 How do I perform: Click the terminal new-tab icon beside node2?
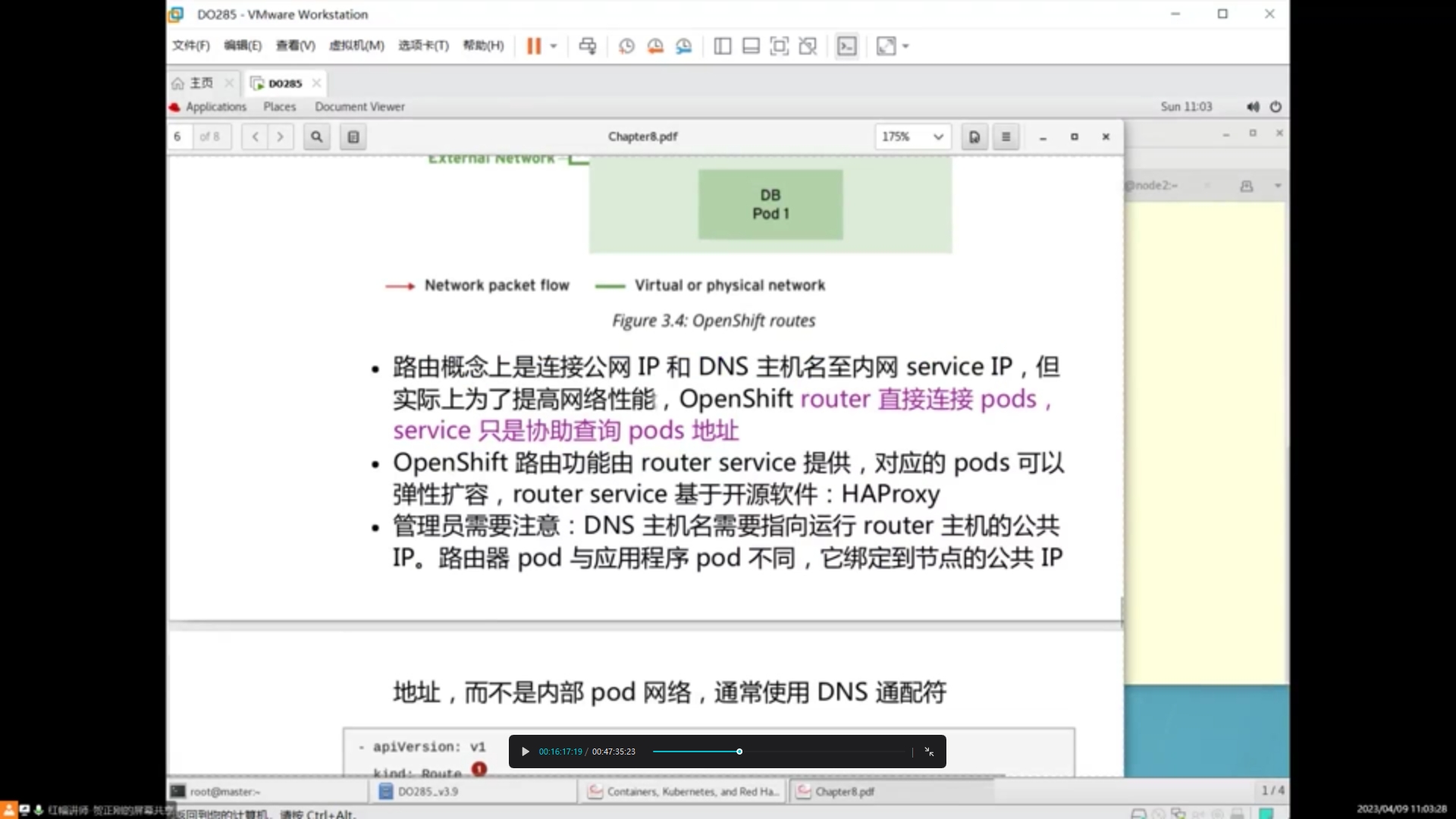click(1247, 186)
